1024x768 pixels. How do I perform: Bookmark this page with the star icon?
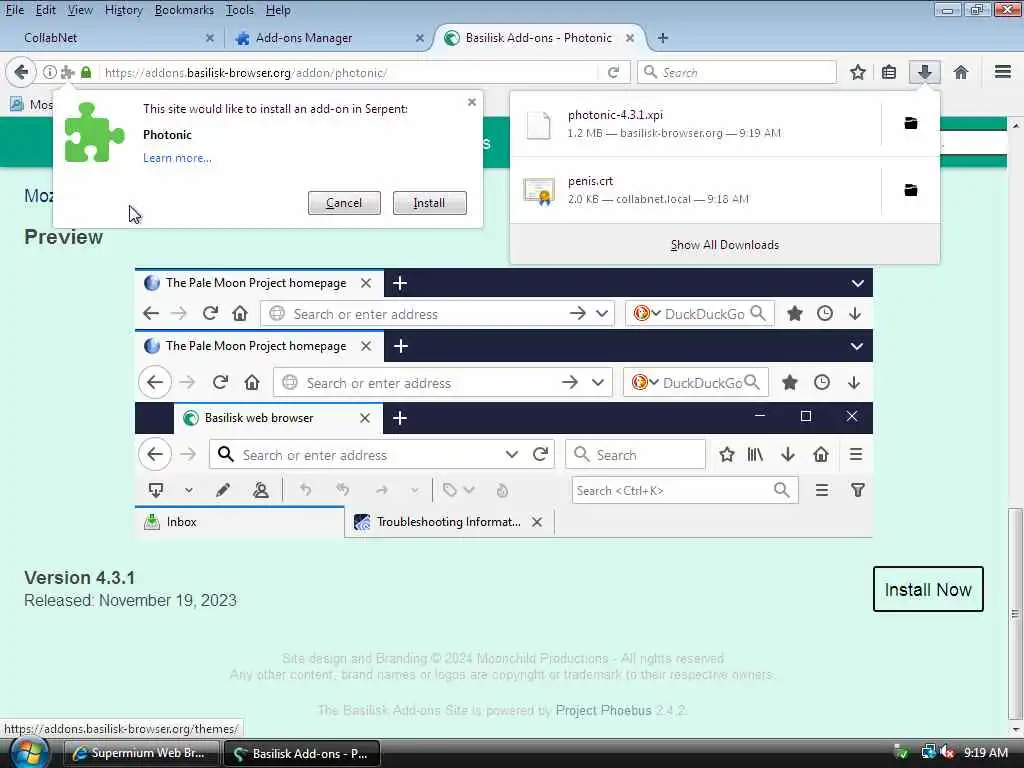tap(857, 72)
